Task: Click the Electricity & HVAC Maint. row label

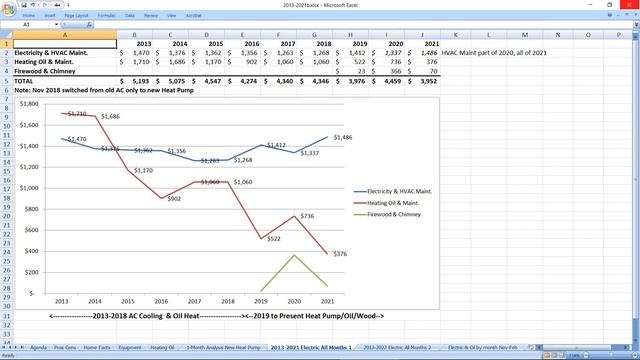Action: [x=51, y=53]
